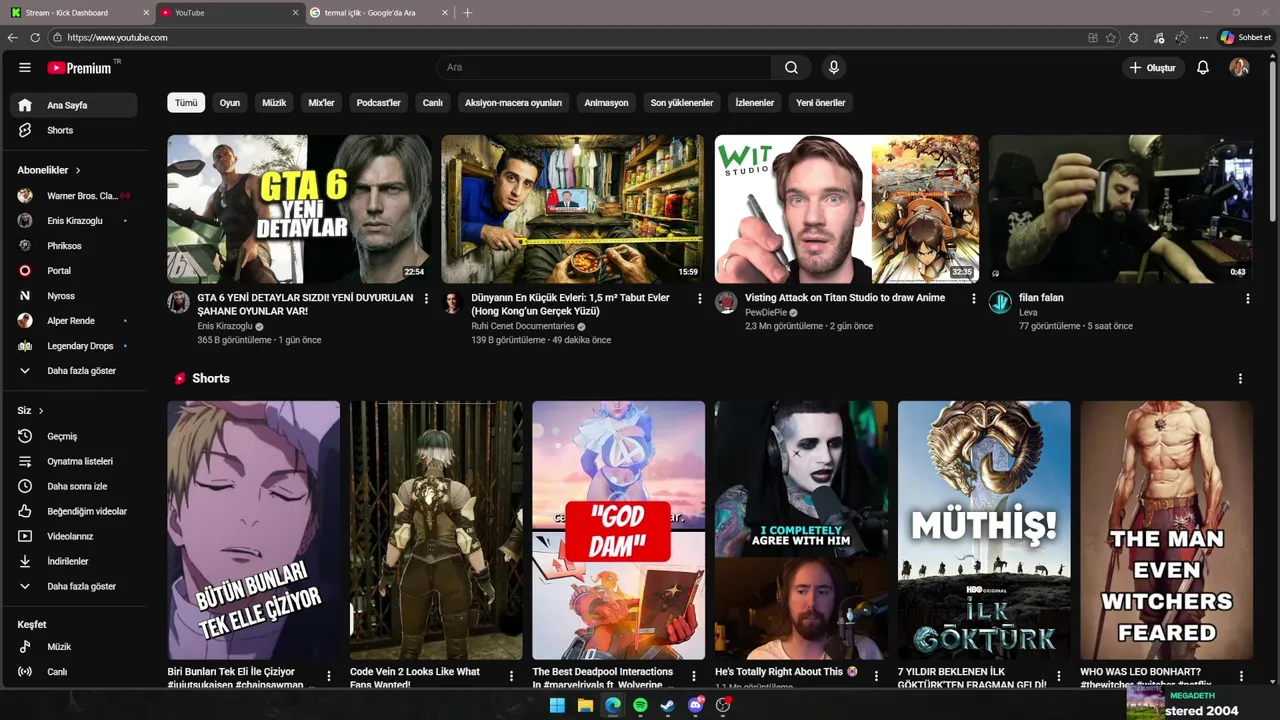Open Copilot Sohbet et button
This screenshot has width=1280, height=720.
tap(1246, 38)
